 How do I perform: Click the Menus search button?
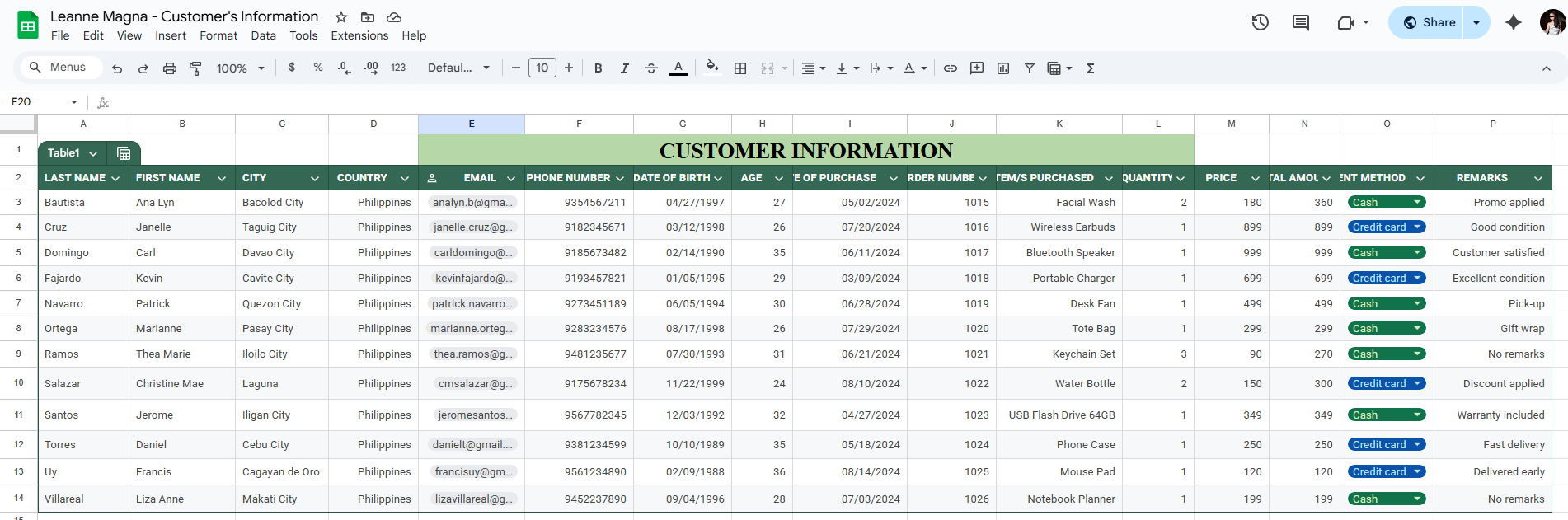[58, 68]
